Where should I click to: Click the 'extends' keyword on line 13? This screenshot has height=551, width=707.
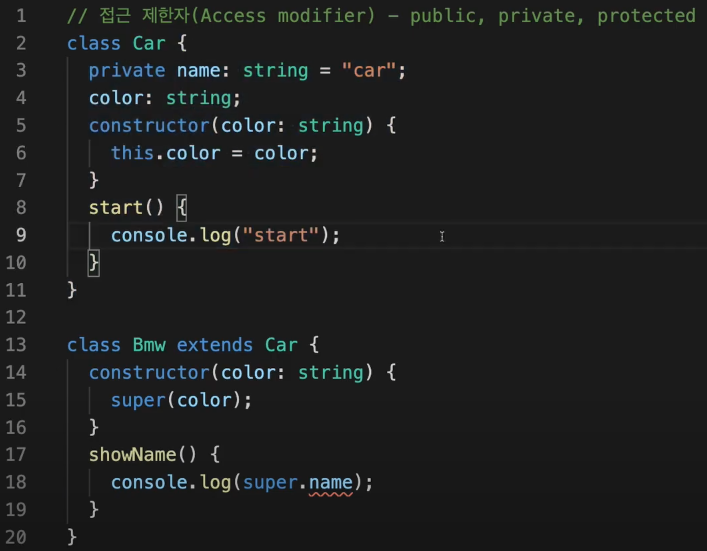(215, 345)
